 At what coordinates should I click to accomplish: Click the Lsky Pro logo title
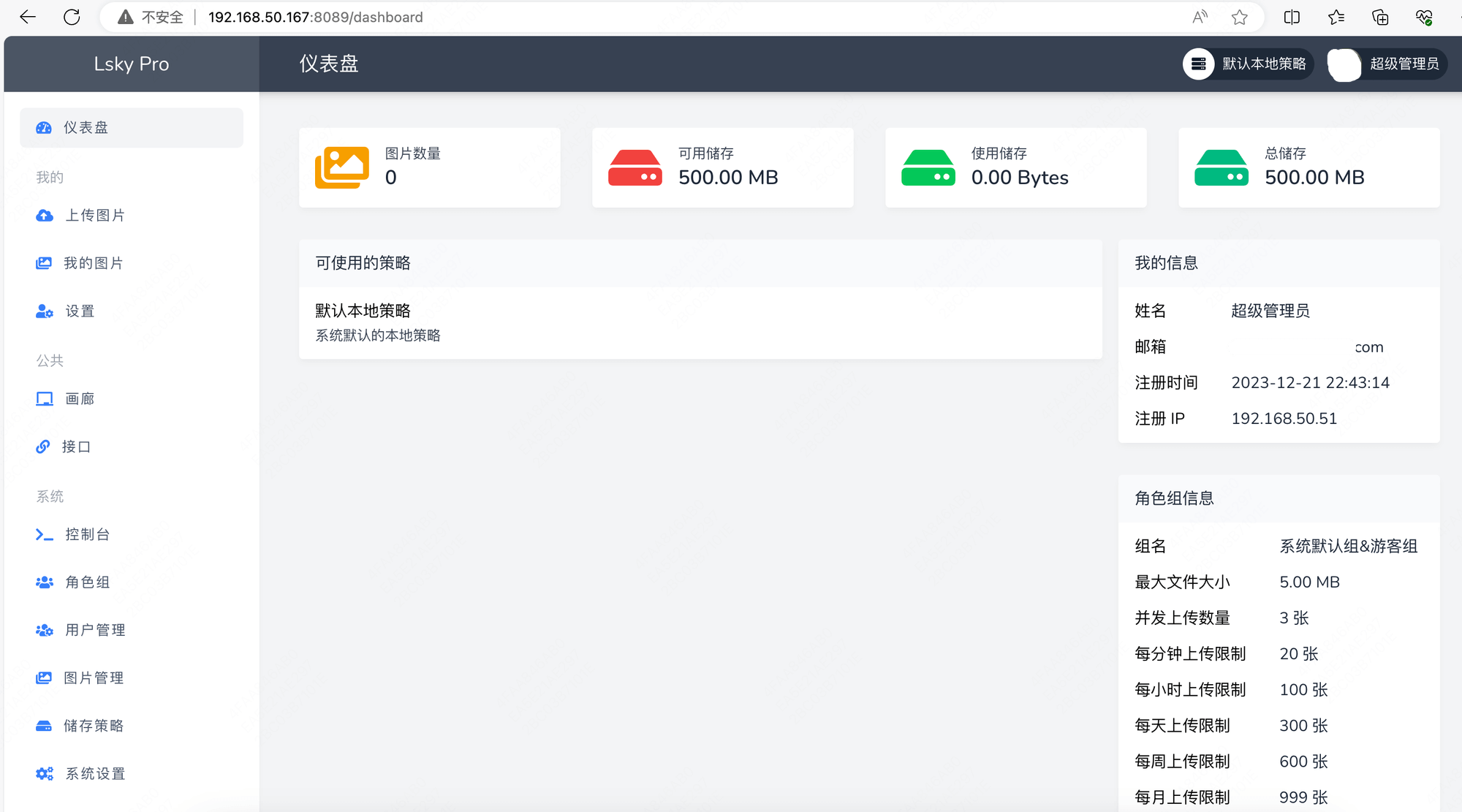(x=132, y=64)
